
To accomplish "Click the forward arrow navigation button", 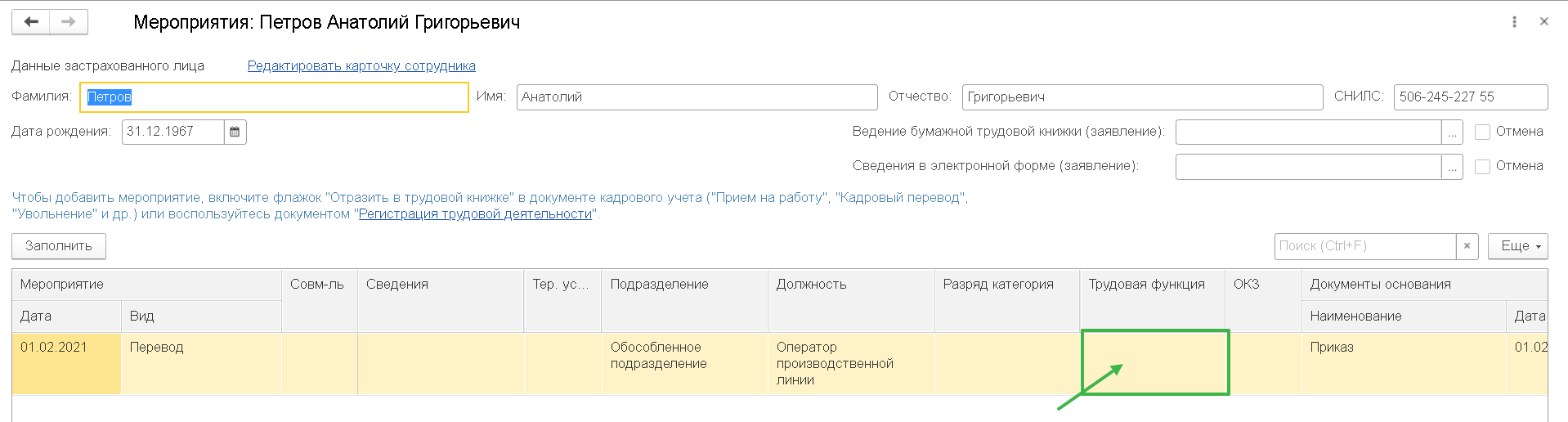I will tap(69, 22).
